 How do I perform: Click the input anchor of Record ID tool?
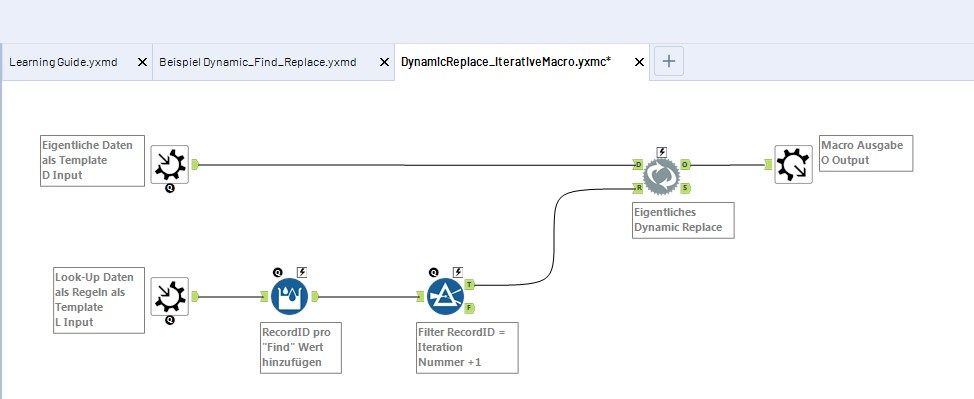265,296
